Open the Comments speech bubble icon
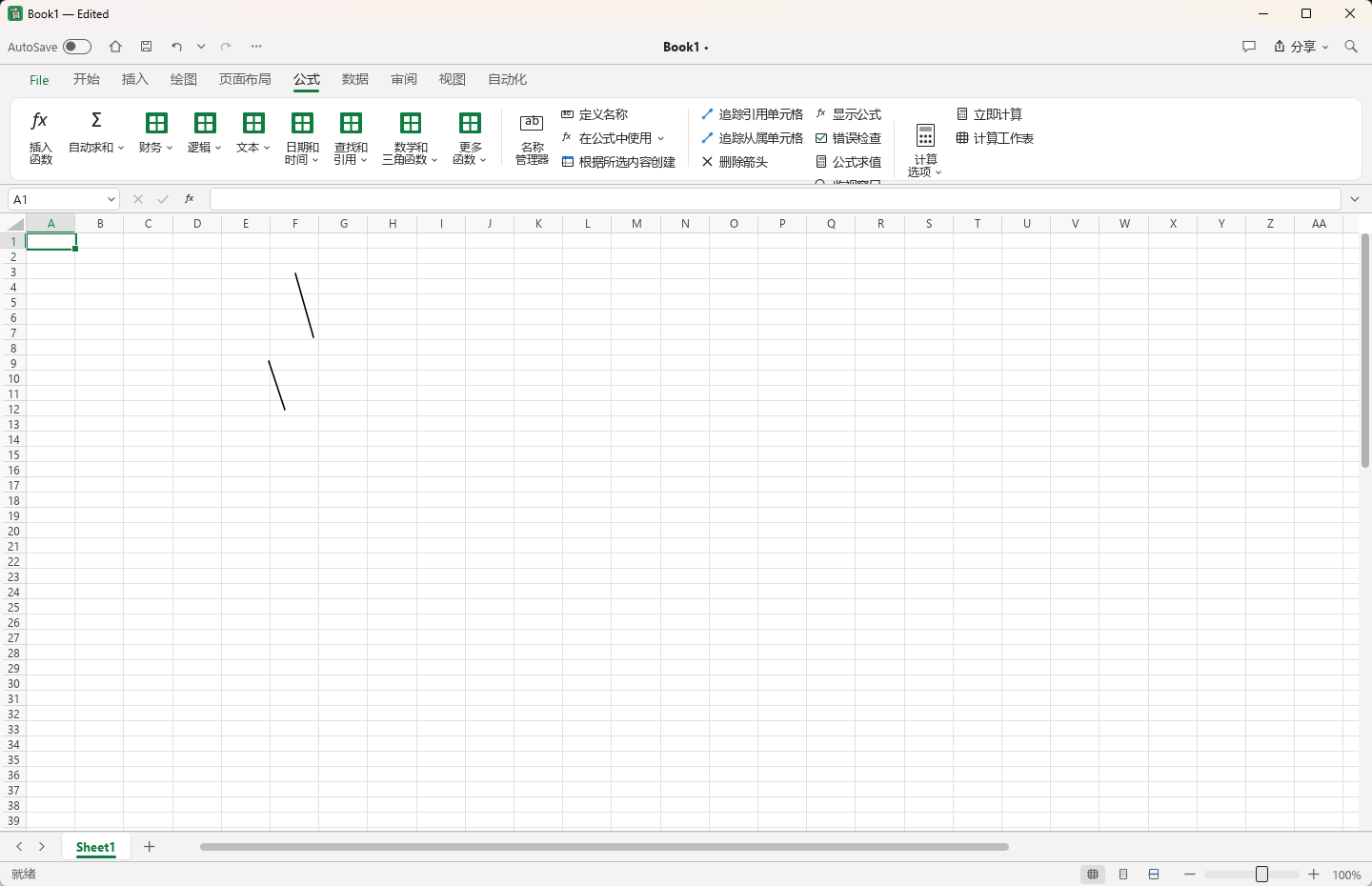1372x886 pixels. tap(1249, 47)
